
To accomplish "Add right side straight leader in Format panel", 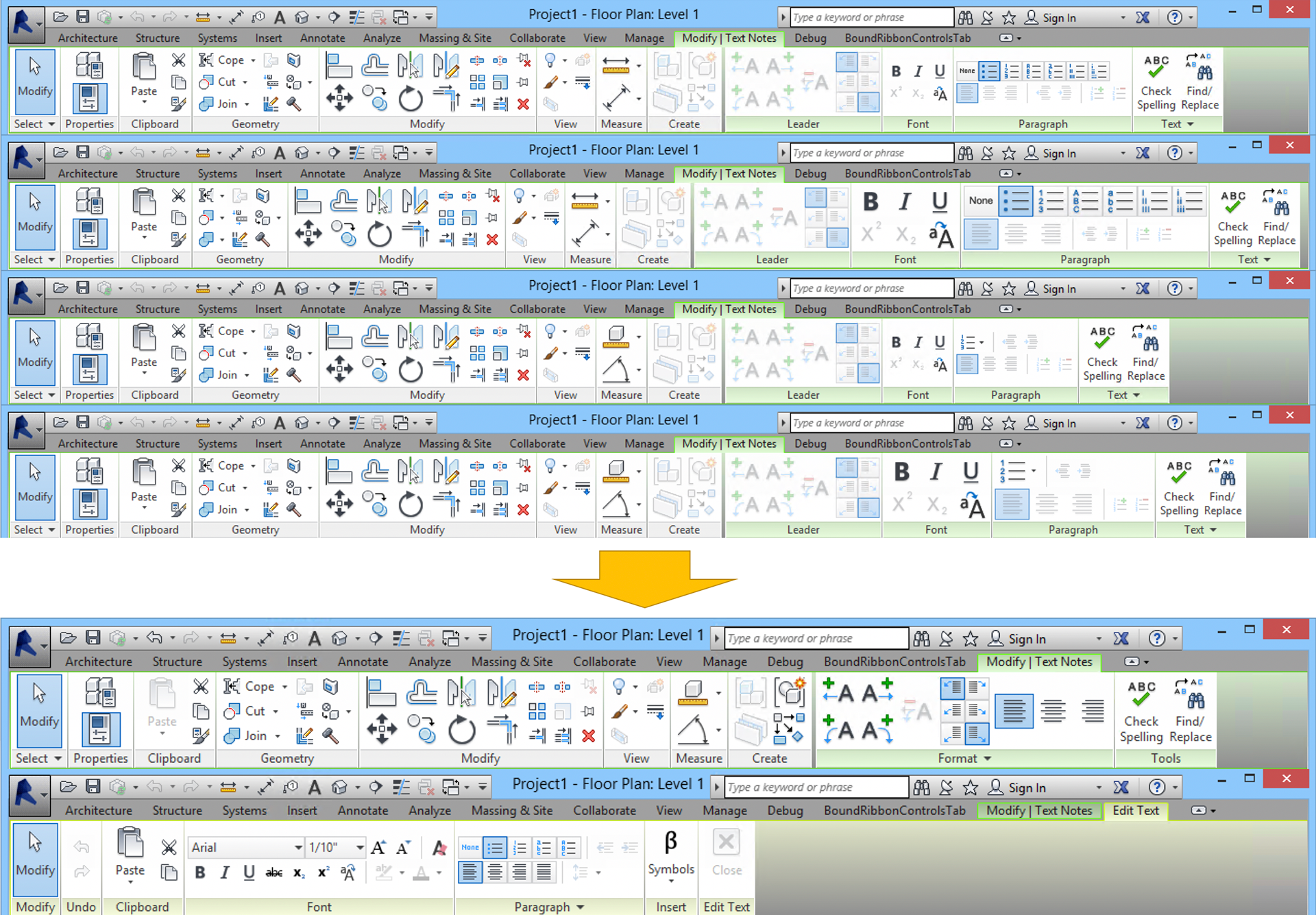I will pos(877,692).
